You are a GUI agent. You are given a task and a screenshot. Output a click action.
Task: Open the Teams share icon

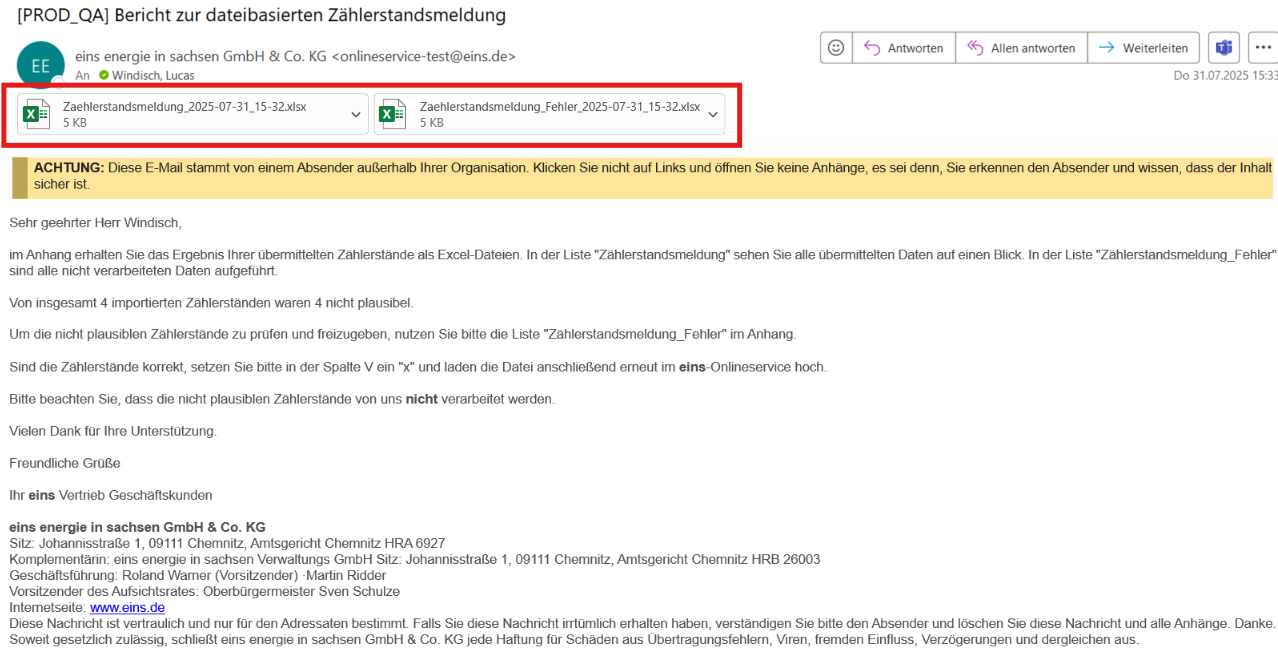pos(1223,47)
